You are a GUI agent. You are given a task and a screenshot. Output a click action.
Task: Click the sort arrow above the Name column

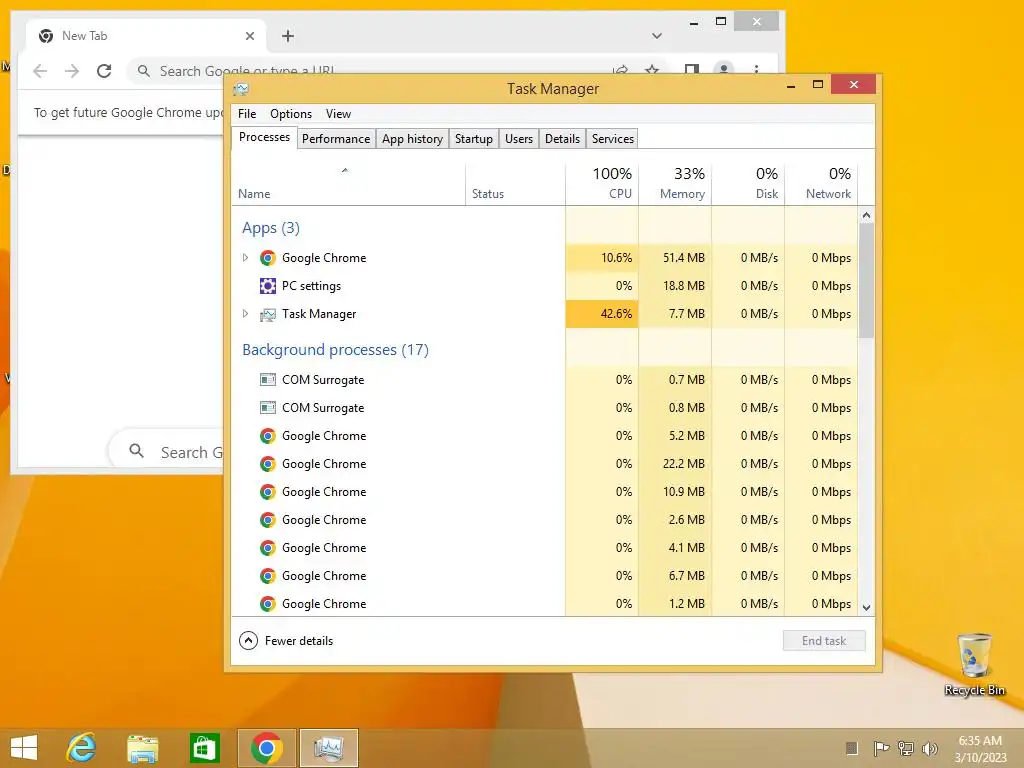pos(345,170)
